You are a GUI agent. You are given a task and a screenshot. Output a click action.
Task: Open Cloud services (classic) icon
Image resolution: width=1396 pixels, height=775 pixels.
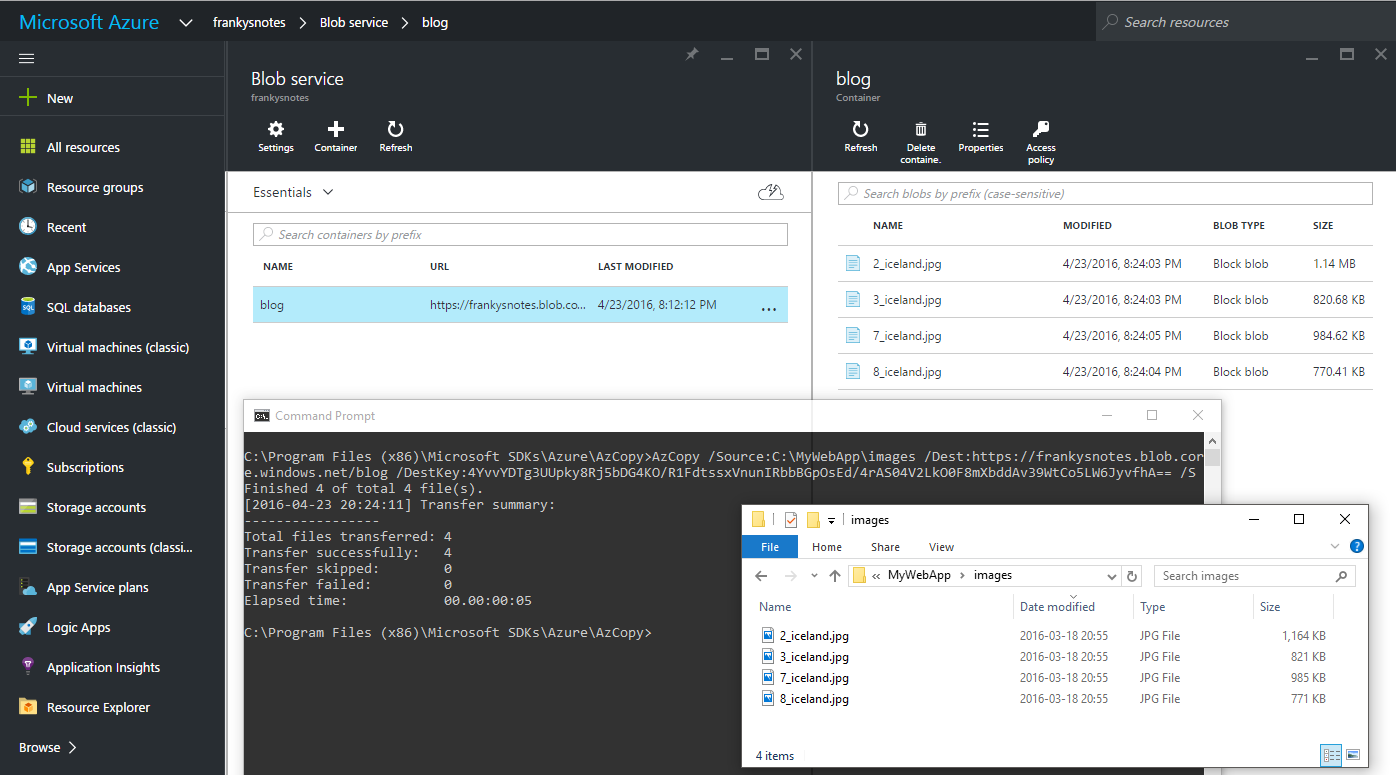pyautogui.click(x=28, y=427)
